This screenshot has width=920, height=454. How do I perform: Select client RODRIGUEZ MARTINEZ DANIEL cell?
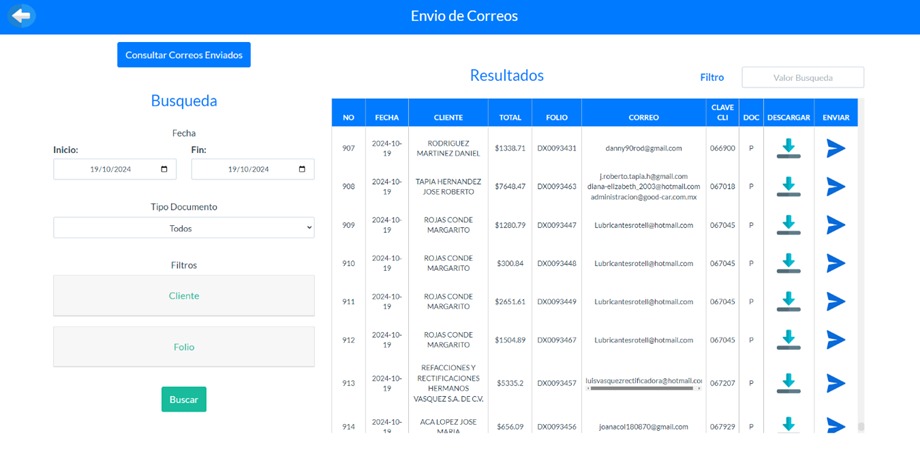(448, 148)
